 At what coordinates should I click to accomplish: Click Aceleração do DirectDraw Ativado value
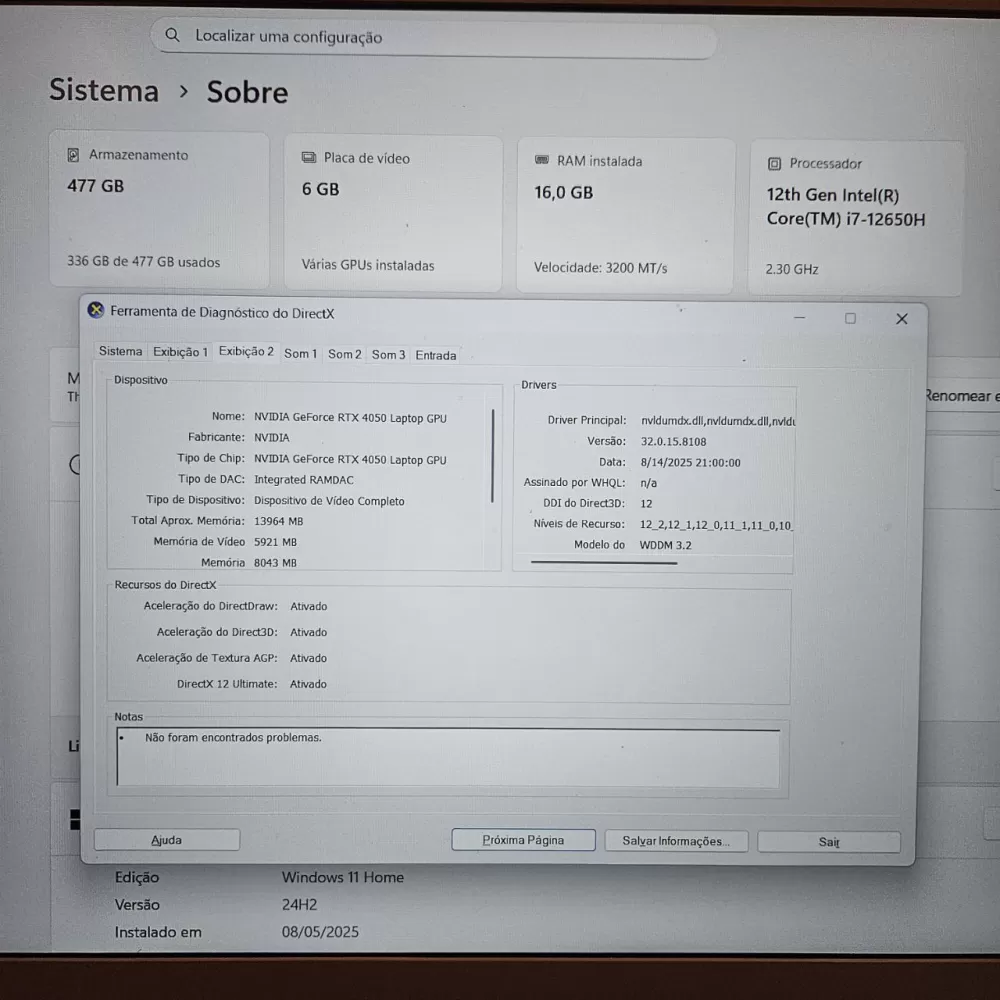309,606
